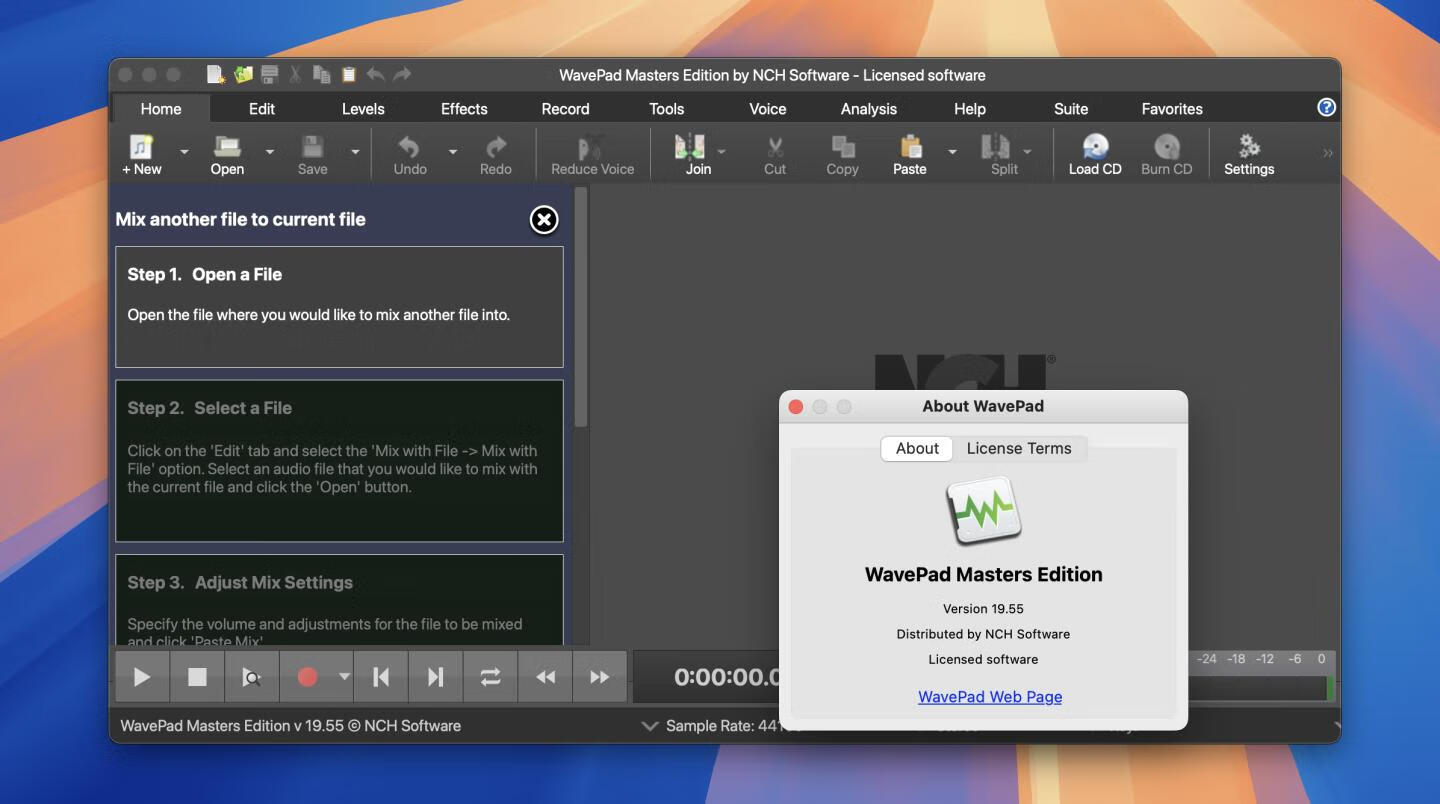This screenshot has width=1440, height=804.
Task: Click the title bar save icon
Action: [x=269, y=74]
